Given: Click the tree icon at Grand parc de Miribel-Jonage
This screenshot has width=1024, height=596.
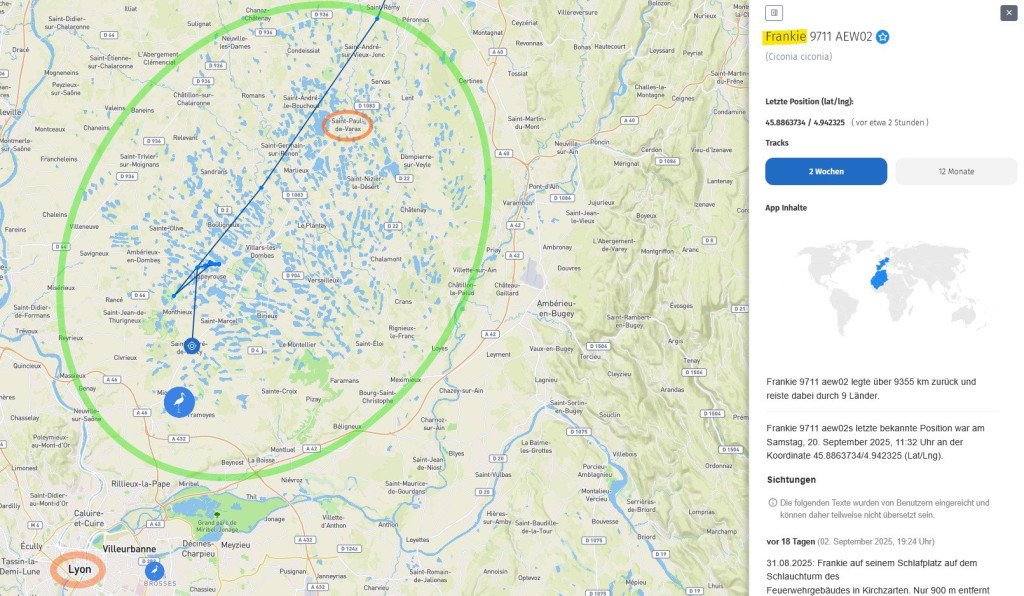Looking at the screenshot, I should coord(216,514).
